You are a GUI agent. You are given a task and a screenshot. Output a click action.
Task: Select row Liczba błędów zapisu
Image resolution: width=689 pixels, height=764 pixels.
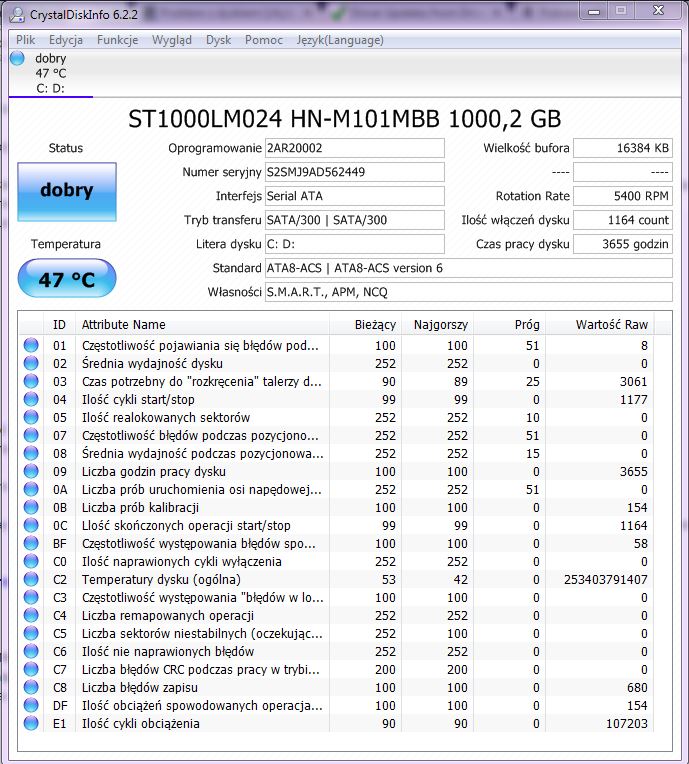[x=337, y=688]
